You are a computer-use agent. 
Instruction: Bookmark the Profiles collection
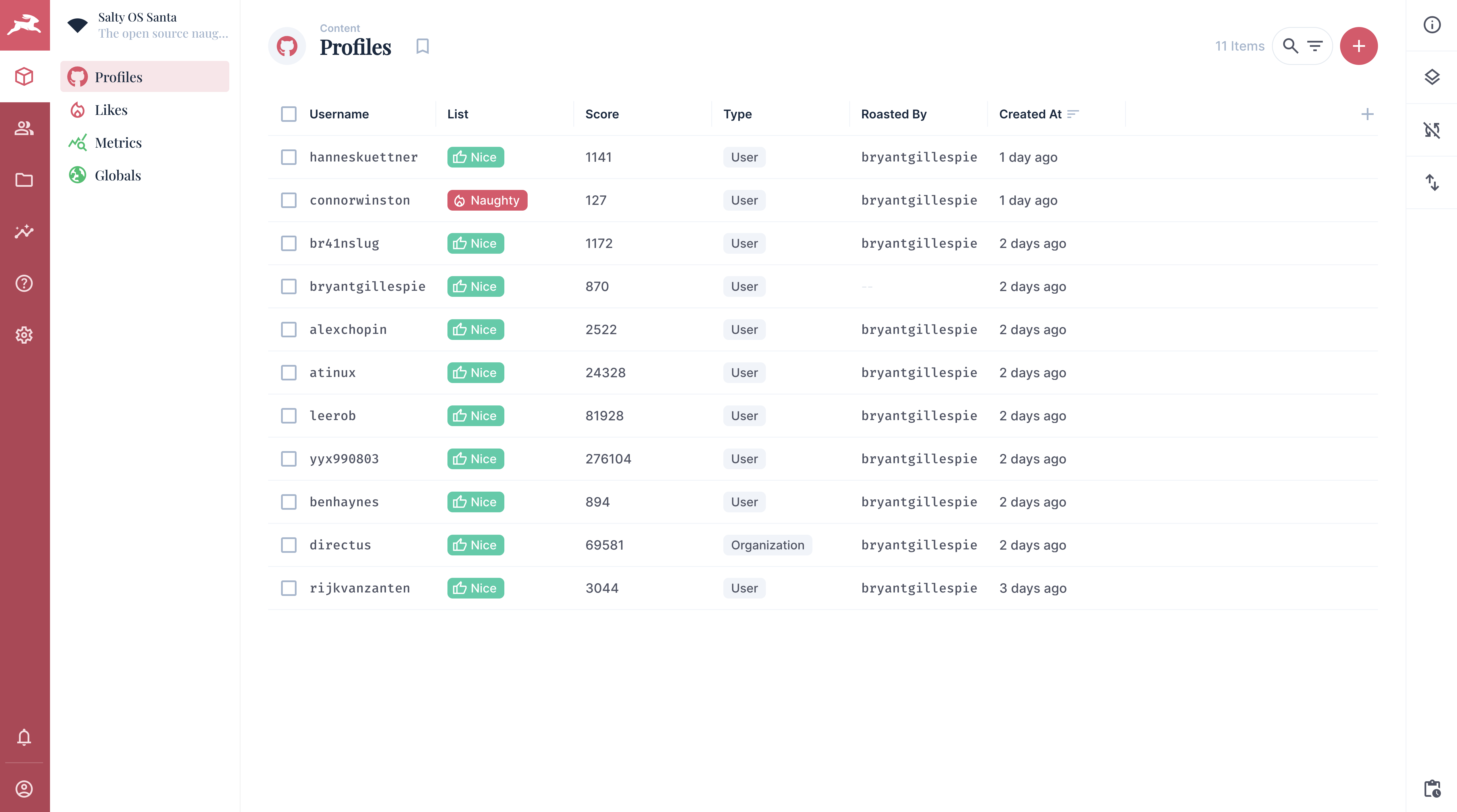(422, 46)
